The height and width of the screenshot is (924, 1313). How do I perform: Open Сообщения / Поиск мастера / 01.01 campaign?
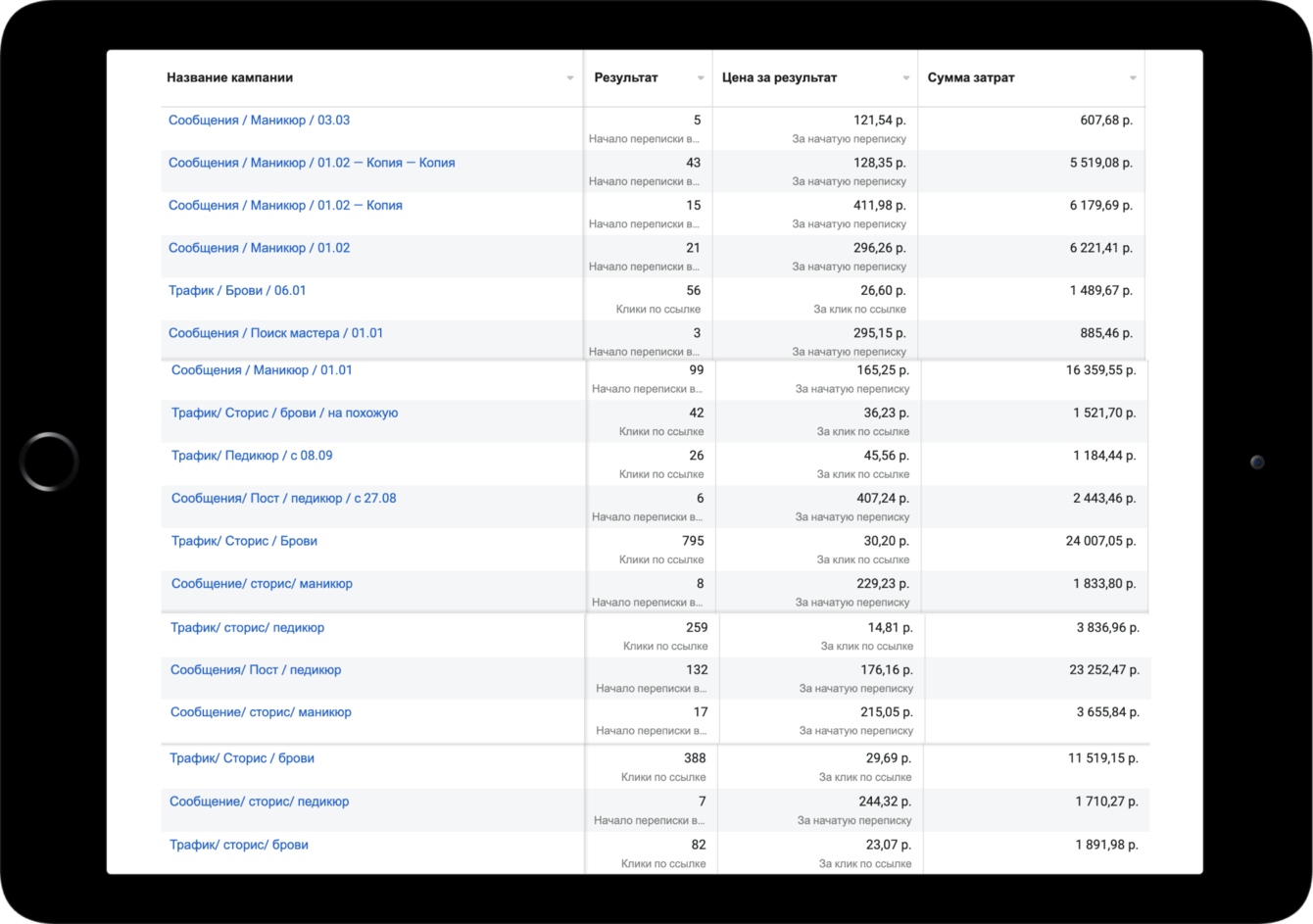(275, 333)
